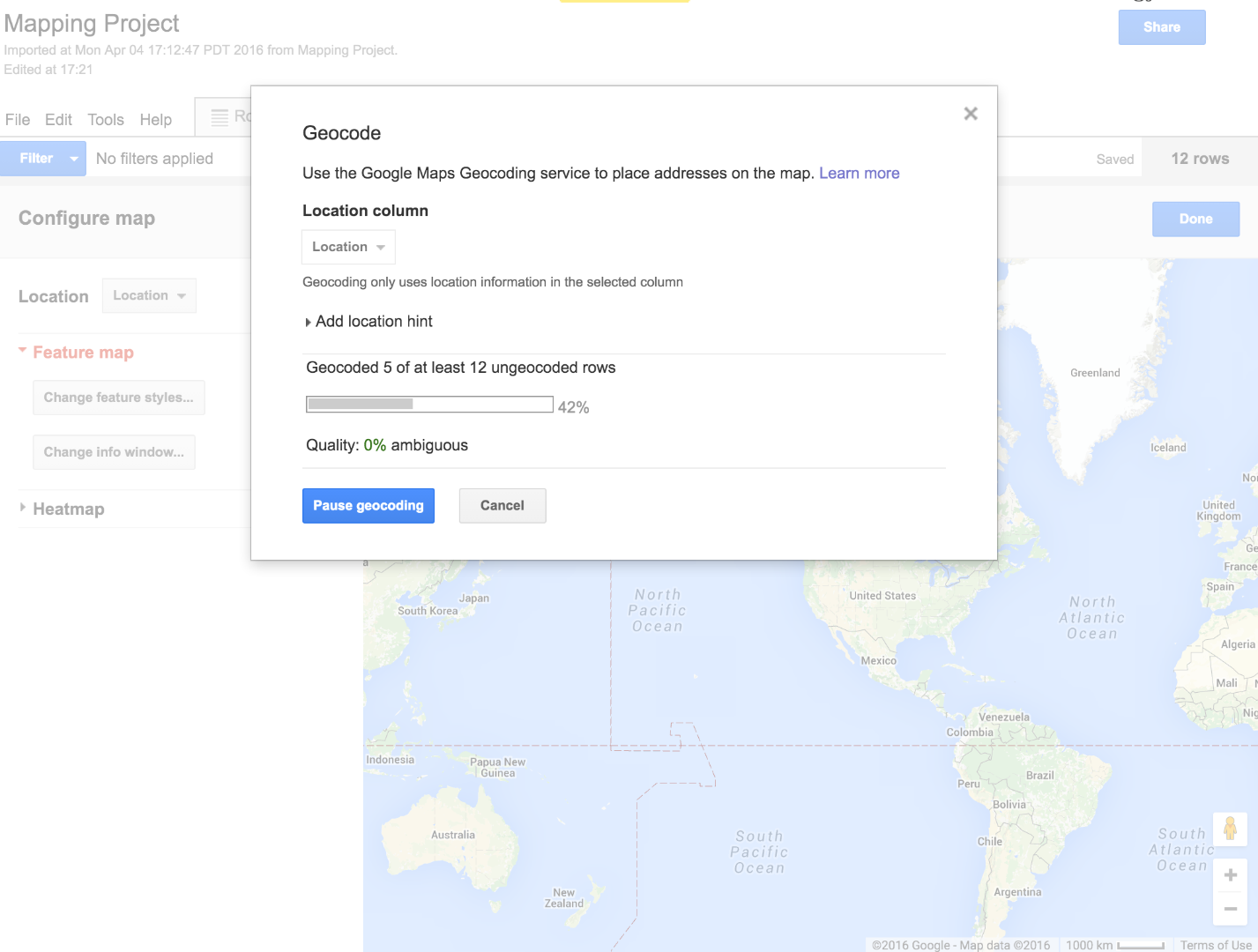This screenshot has height=952, width=1258.
Task: Open the Tools menu
Action: (106, 119)
